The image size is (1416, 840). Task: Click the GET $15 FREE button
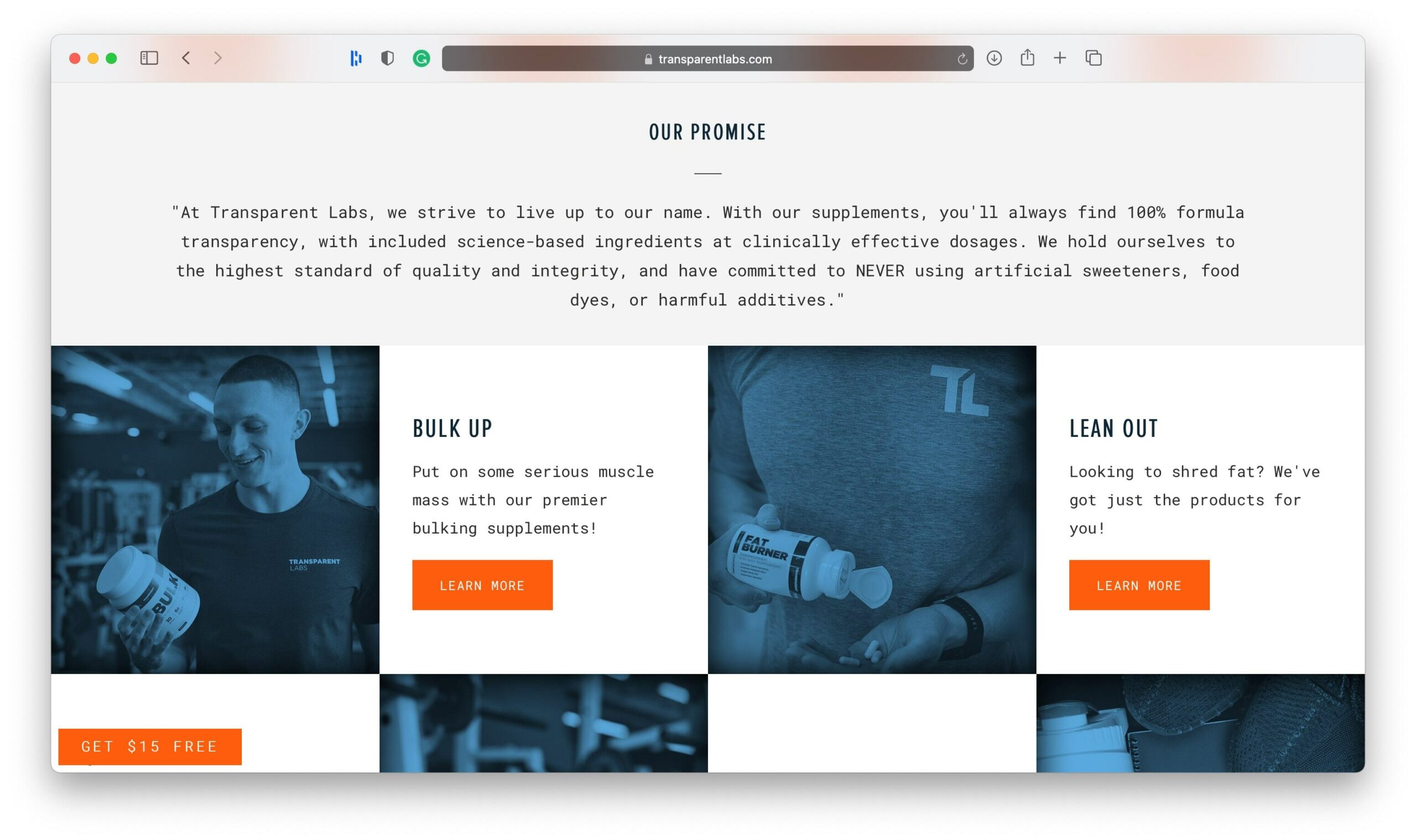(149, 746)
